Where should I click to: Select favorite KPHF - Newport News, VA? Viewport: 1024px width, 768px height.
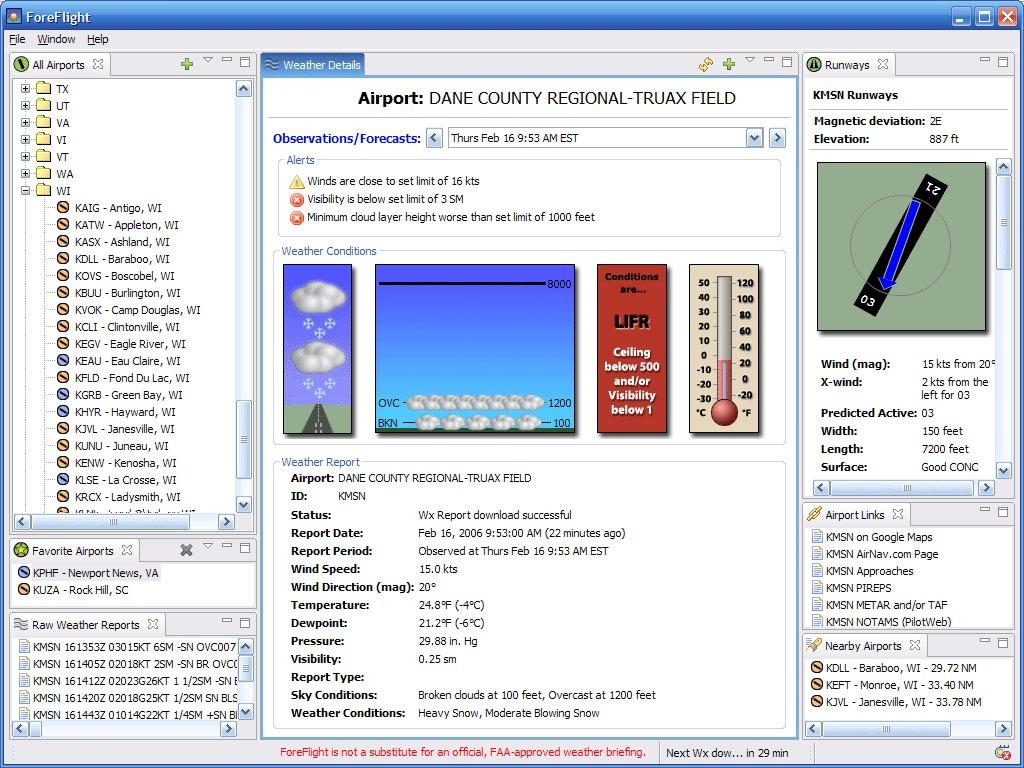tap(95, 573)
